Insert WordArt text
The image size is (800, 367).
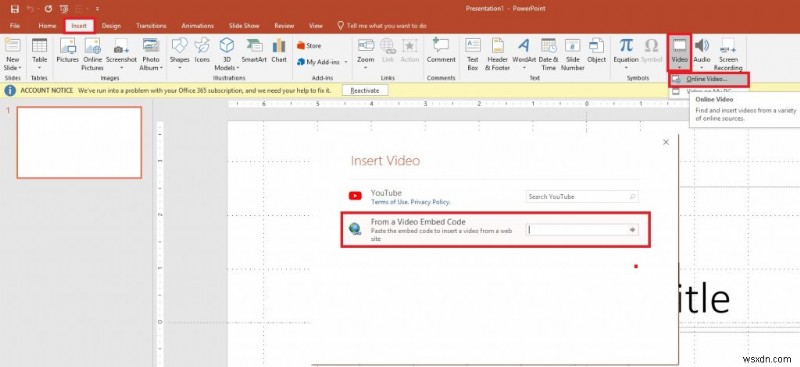click(524, 55)
